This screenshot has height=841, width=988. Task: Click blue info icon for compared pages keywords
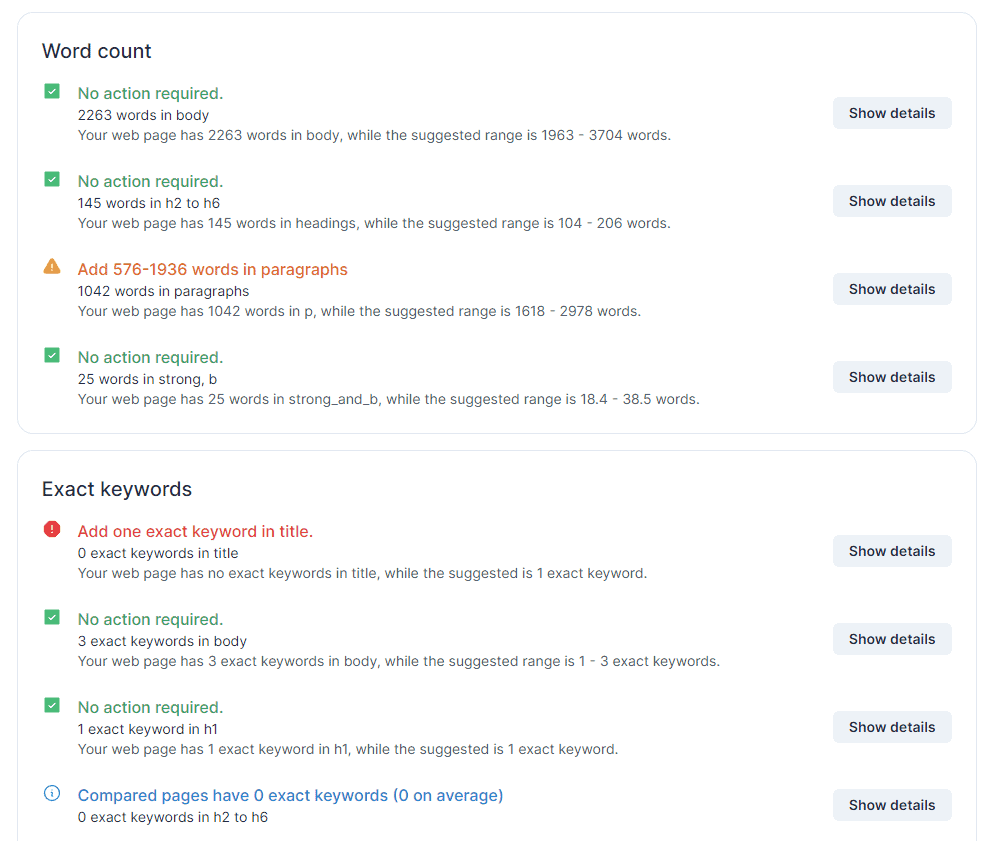point(52,793)
